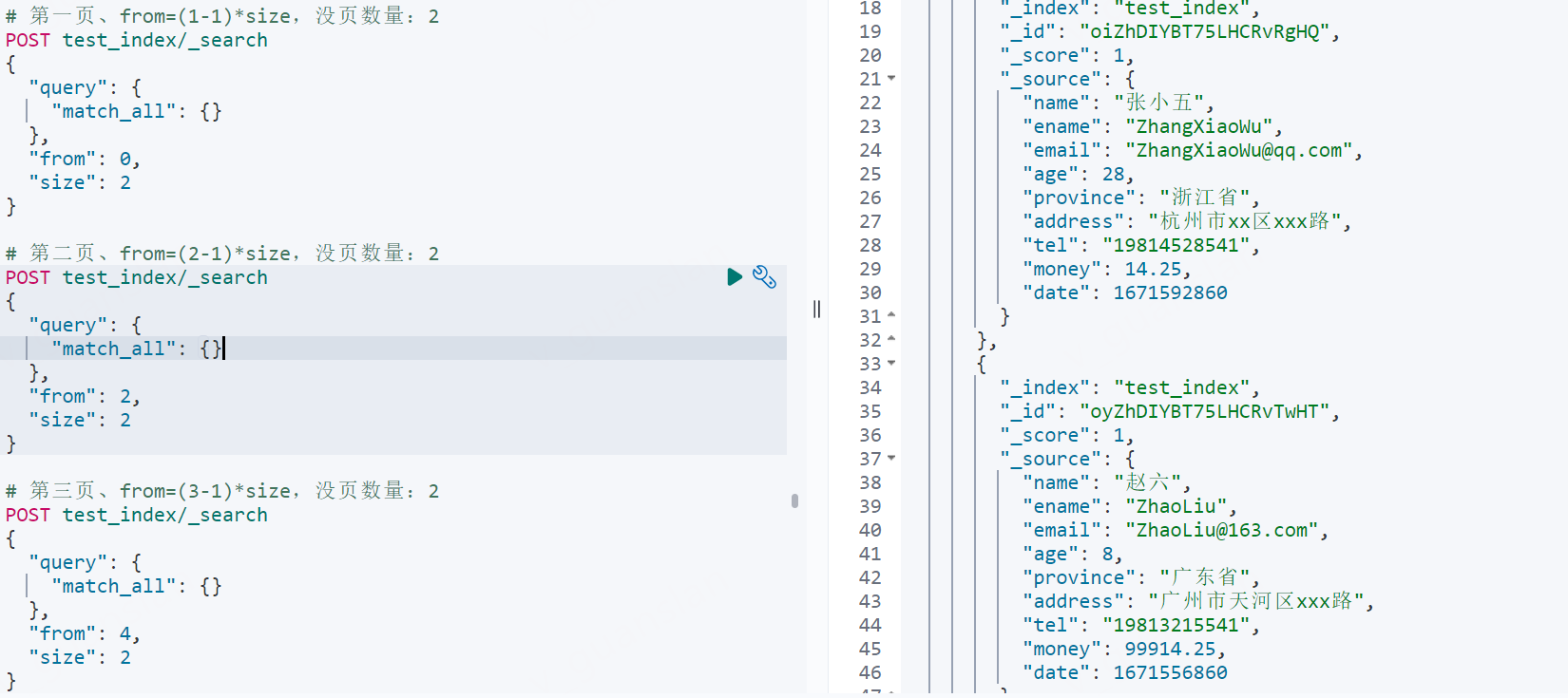Click the third page comment line

pos(222,491)
